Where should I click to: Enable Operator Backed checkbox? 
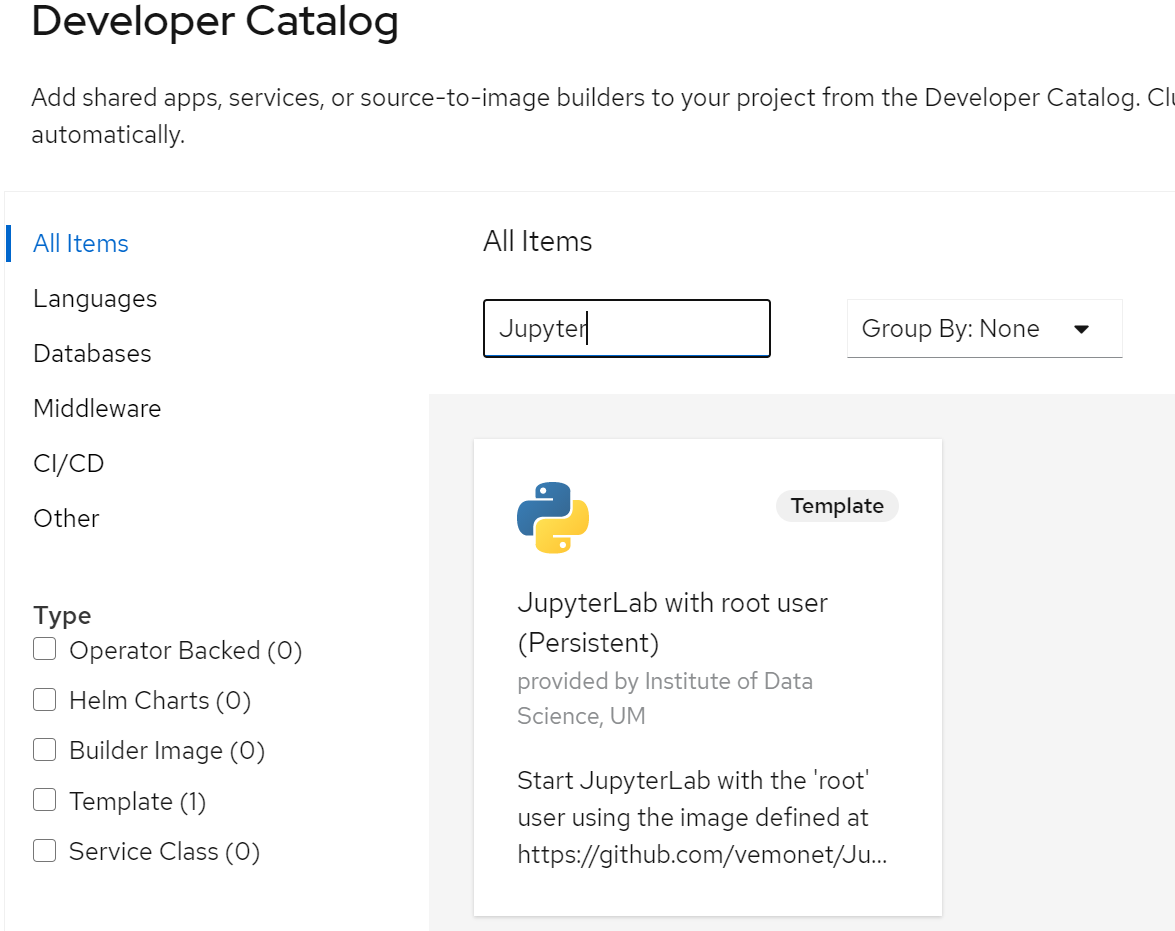click(44, 649)
